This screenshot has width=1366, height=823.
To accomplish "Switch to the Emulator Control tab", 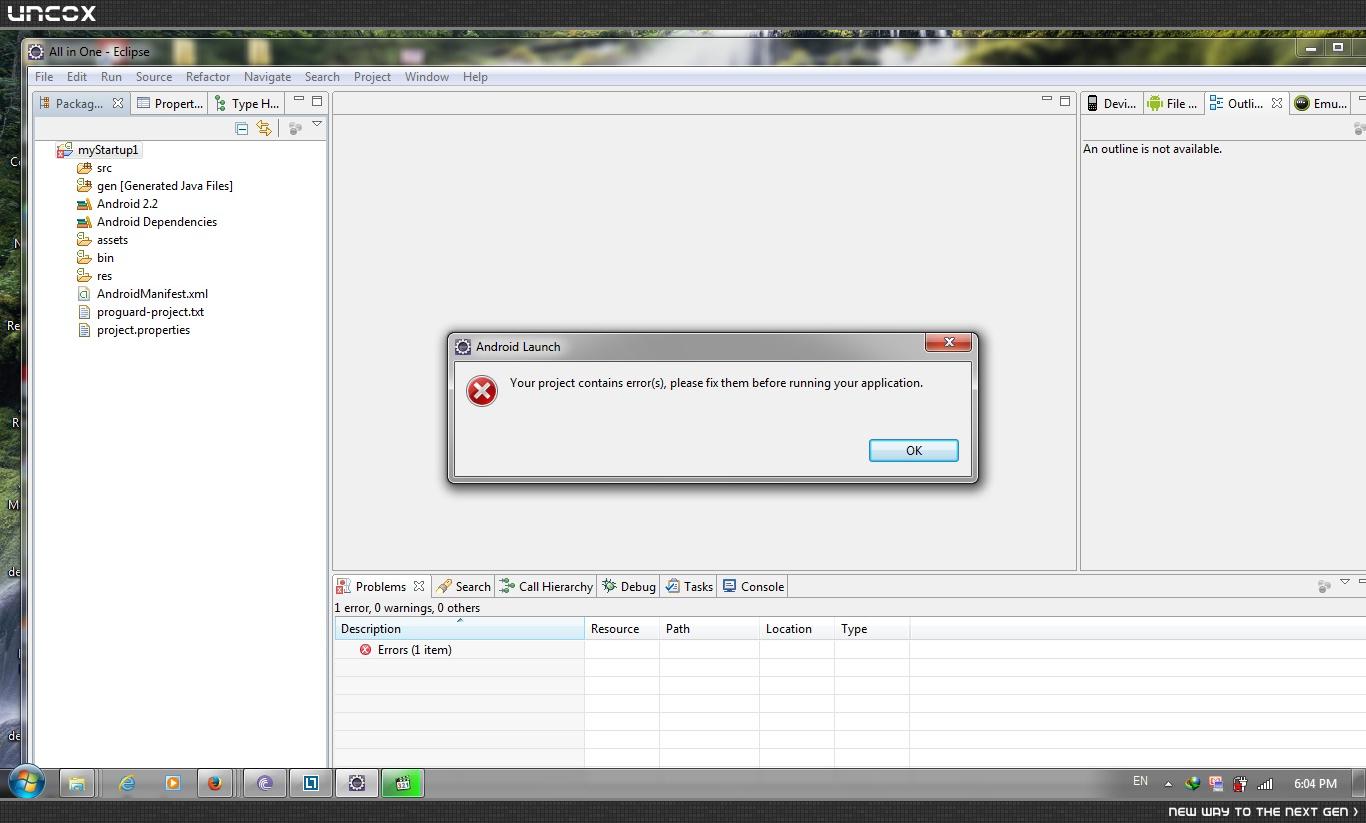I will (x=1320, y=103).
